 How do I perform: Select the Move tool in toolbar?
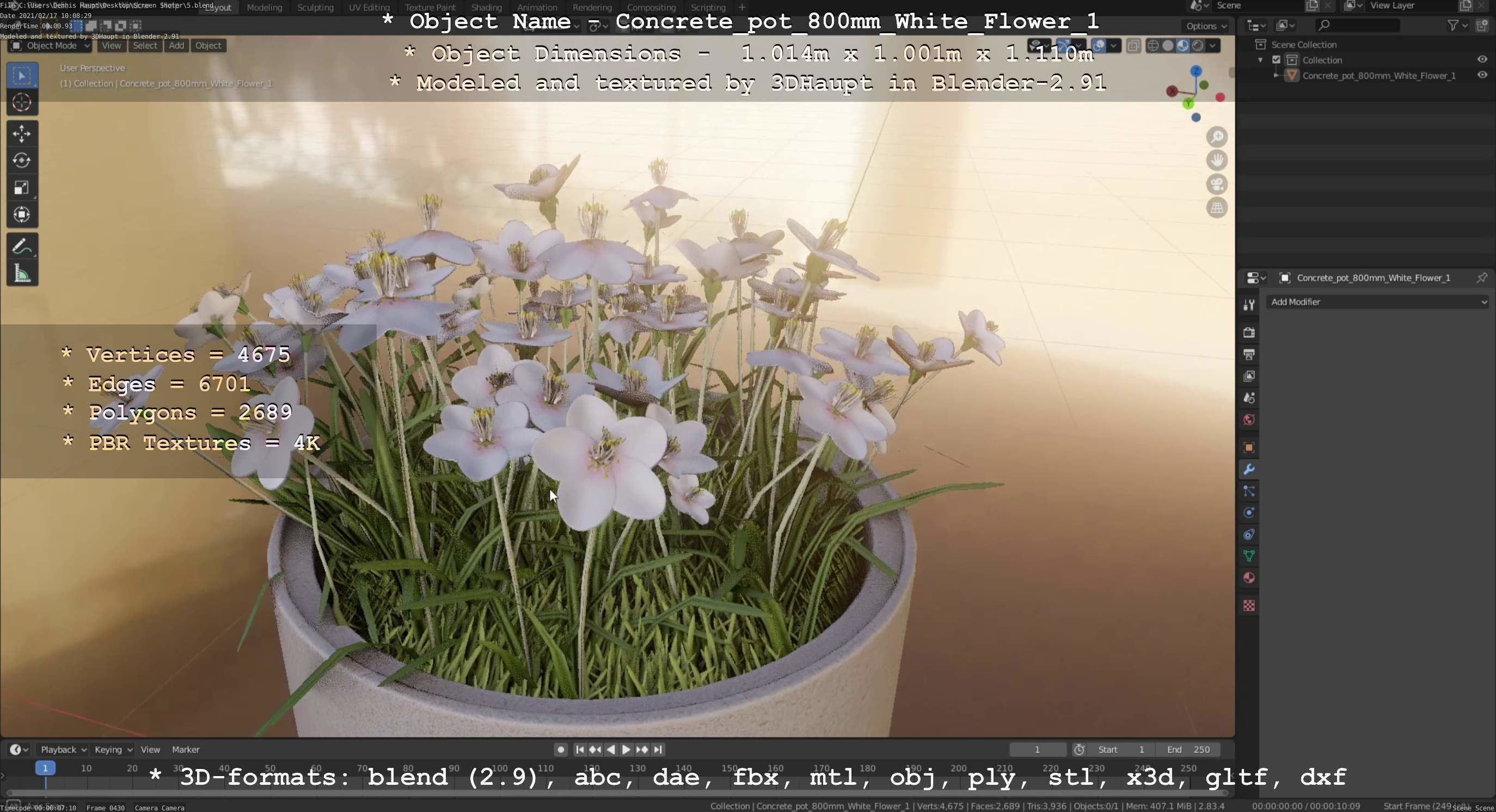tap(21, 133)
